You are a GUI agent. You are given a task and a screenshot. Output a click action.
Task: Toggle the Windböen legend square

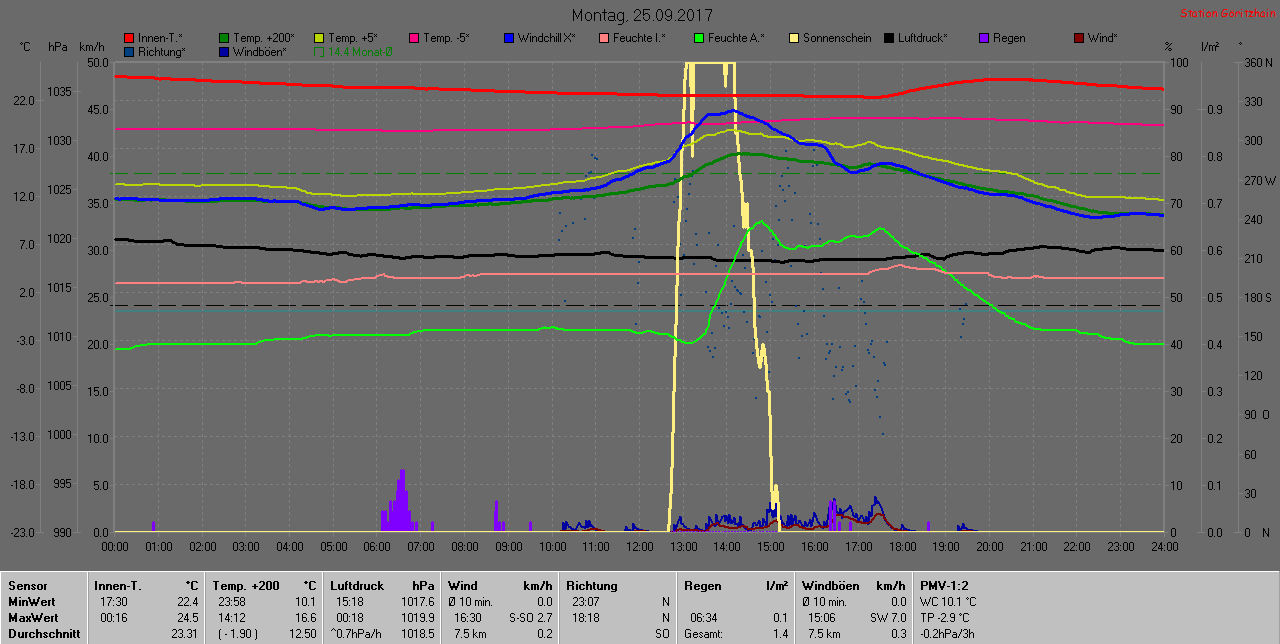(225, 51)
